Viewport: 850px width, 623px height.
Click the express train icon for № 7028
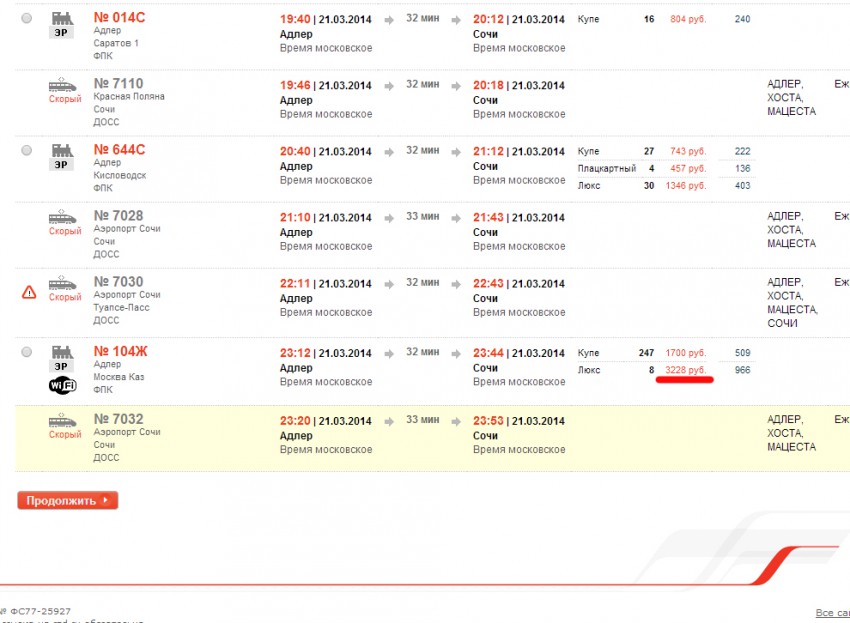click(64, 217)
